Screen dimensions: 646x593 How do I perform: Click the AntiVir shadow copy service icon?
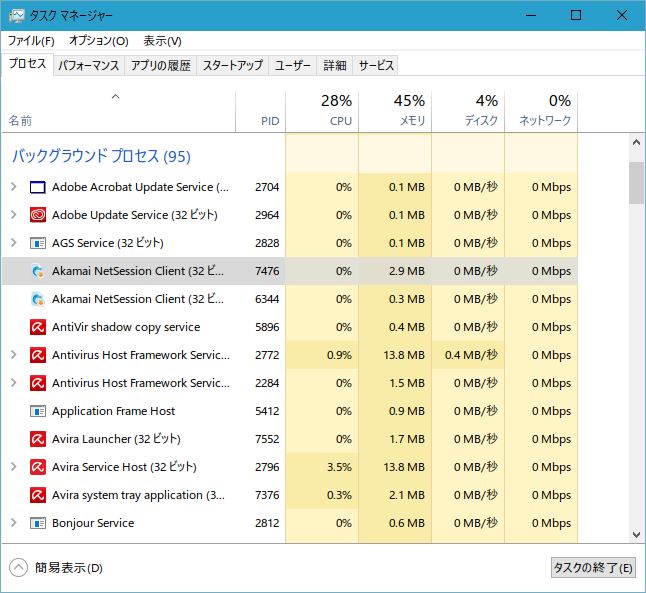point(37,328)
